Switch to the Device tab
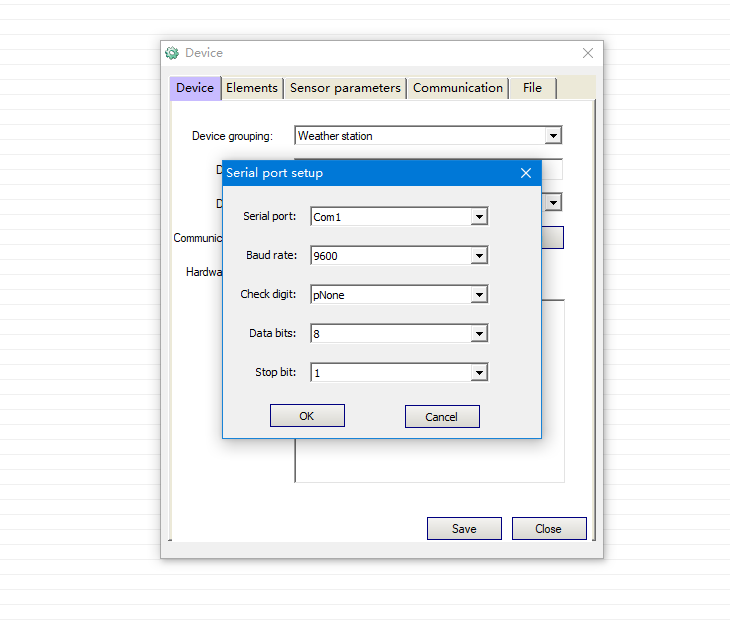 (x=195, y=88)
